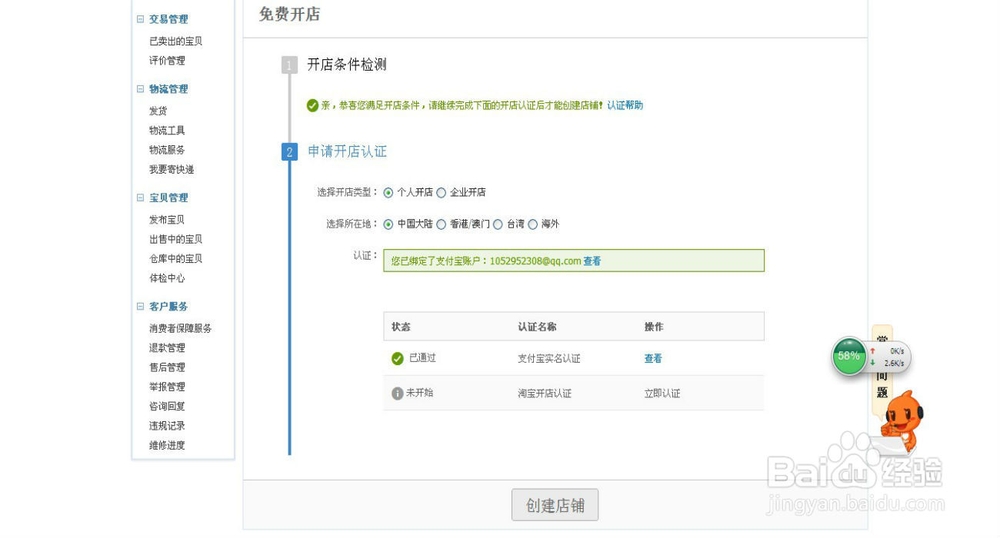
Task: Open 我要寄快递 in sidebar
Action: point(172,170)
